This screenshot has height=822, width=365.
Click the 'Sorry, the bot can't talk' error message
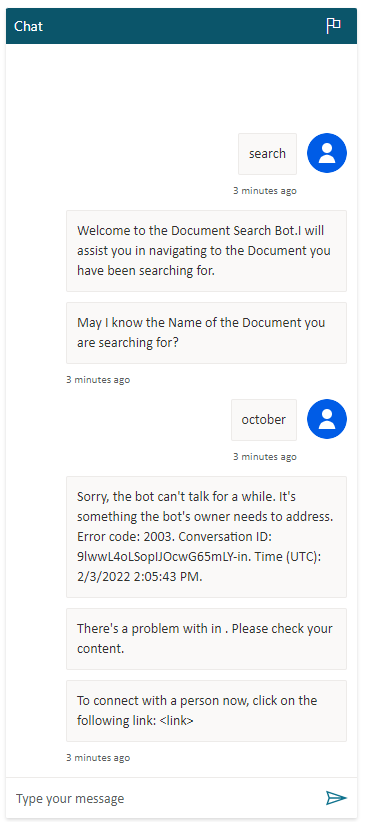click(206, 537)
